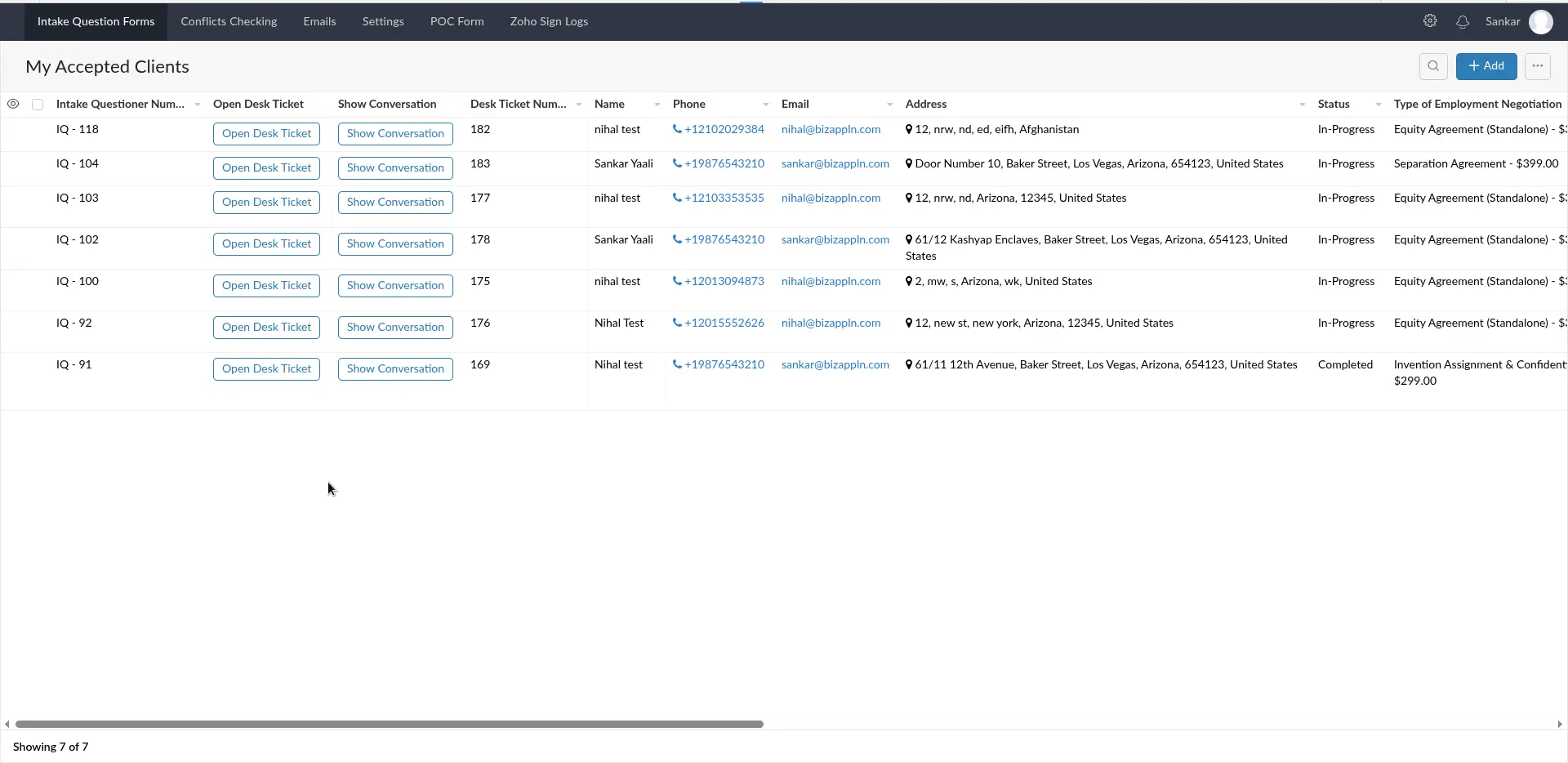This screenshot has width=1568, height=763.
Task: Show Conversation for IQ - 104
Action: coord(394,167)
